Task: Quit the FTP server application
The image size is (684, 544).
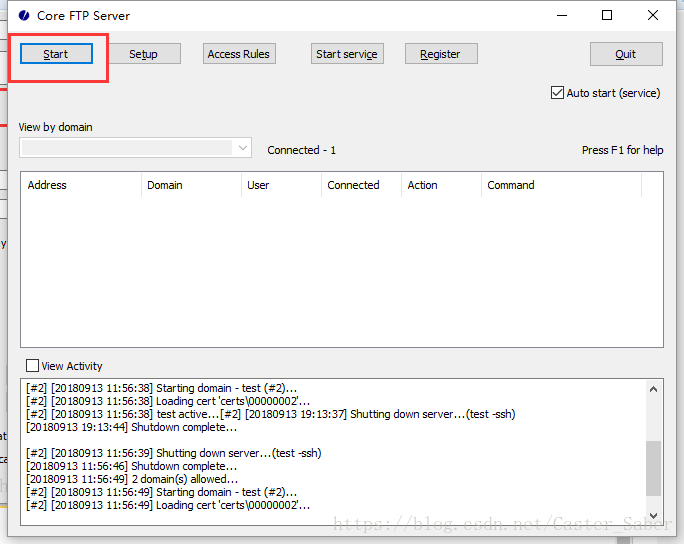Action: click(626, 54)
